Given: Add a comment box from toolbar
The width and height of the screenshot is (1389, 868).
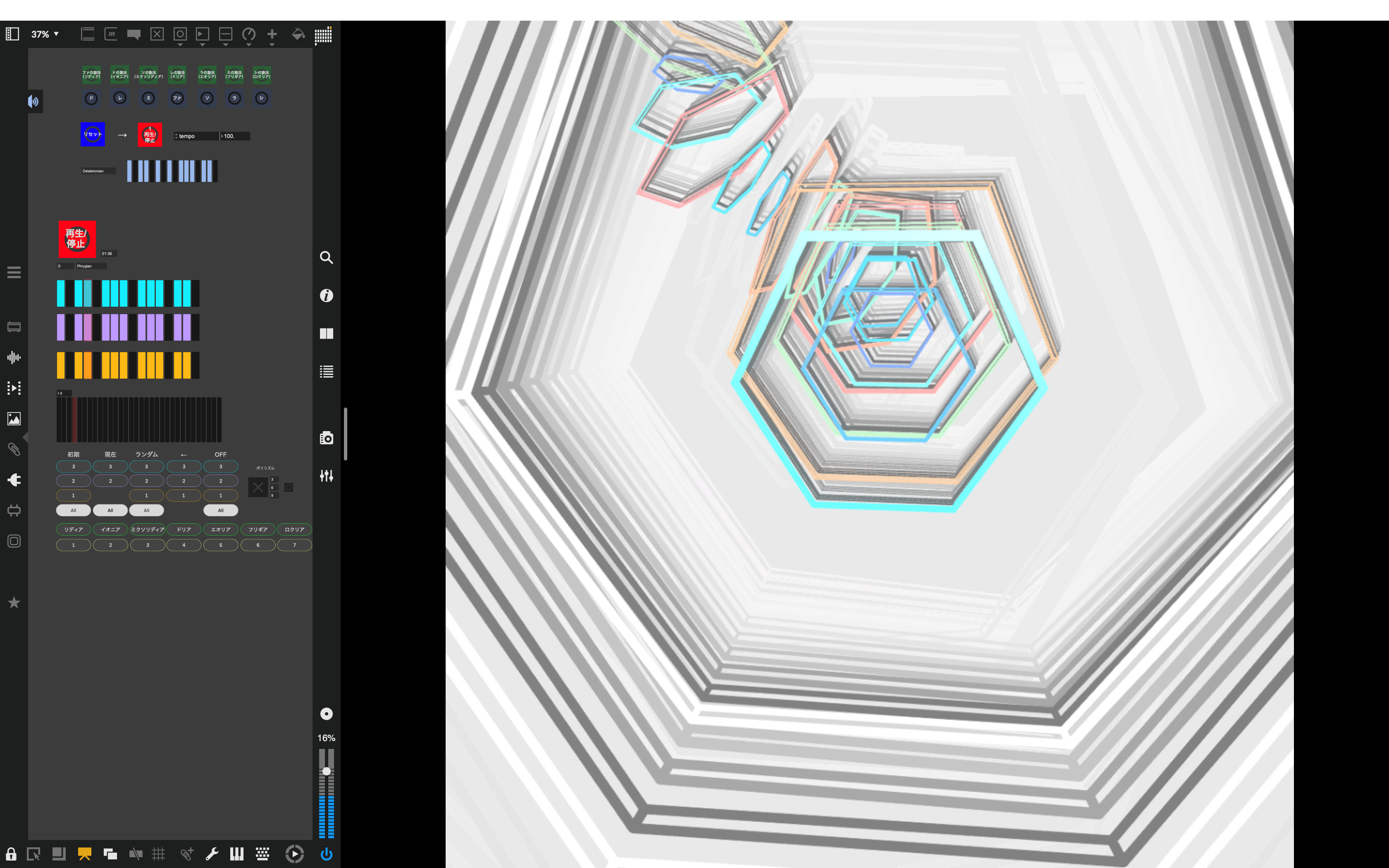Looking at the screenshot, I should [134, 34].
